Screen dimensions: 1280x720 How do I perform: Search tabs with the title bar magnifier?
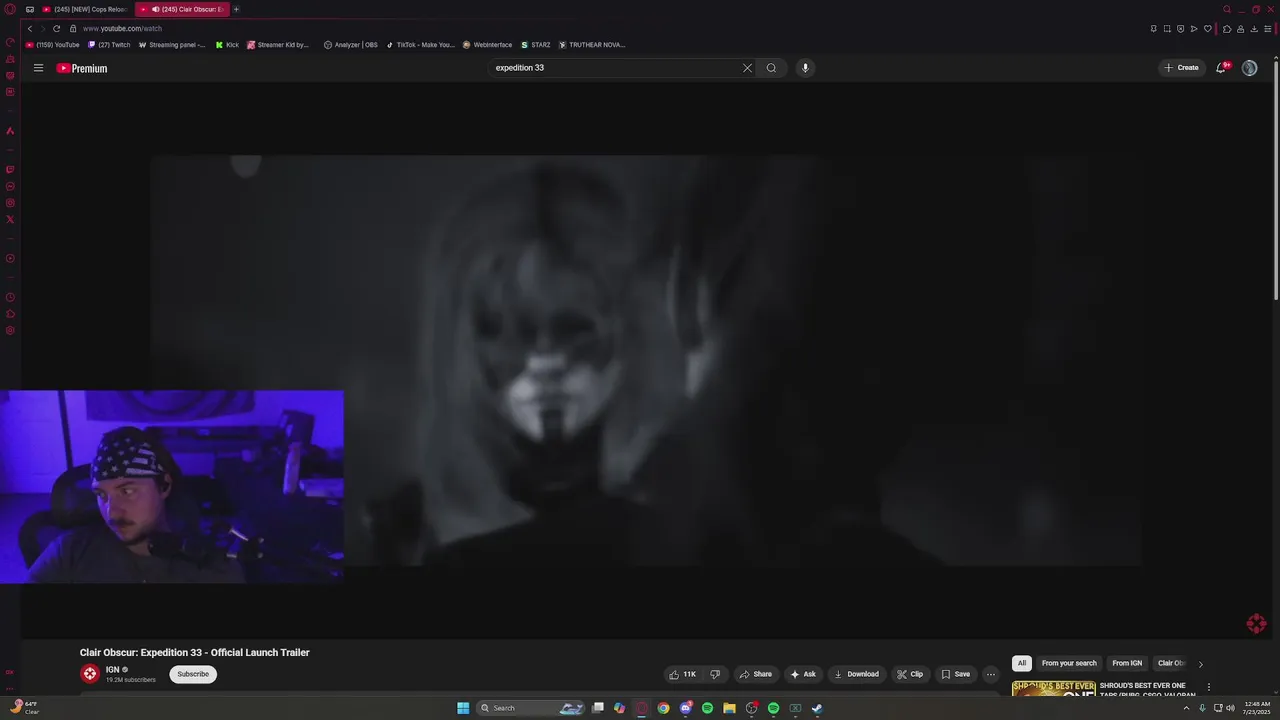(1227, 9)
